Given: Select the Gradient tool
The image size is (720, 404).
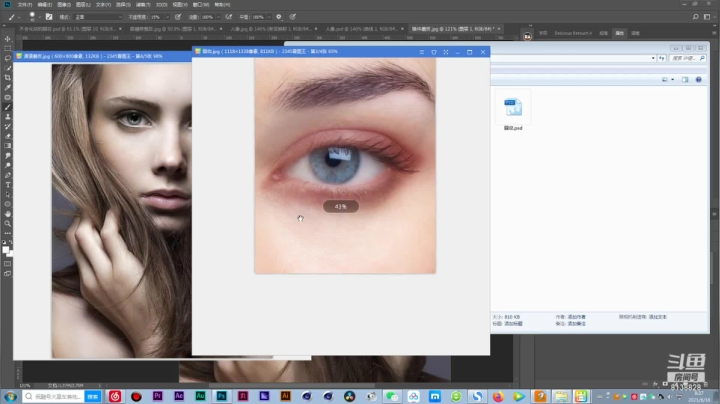Looking at the screenshot, I should point(8,146).
